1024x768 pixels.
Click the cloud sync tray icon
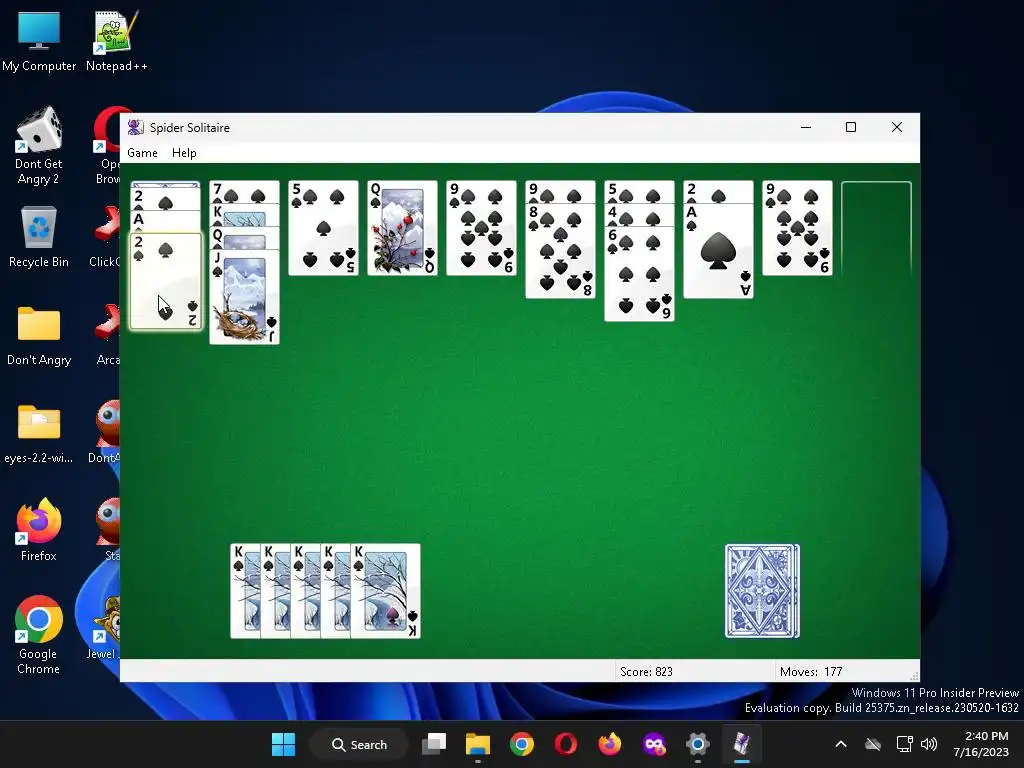(x=873, y=744)
